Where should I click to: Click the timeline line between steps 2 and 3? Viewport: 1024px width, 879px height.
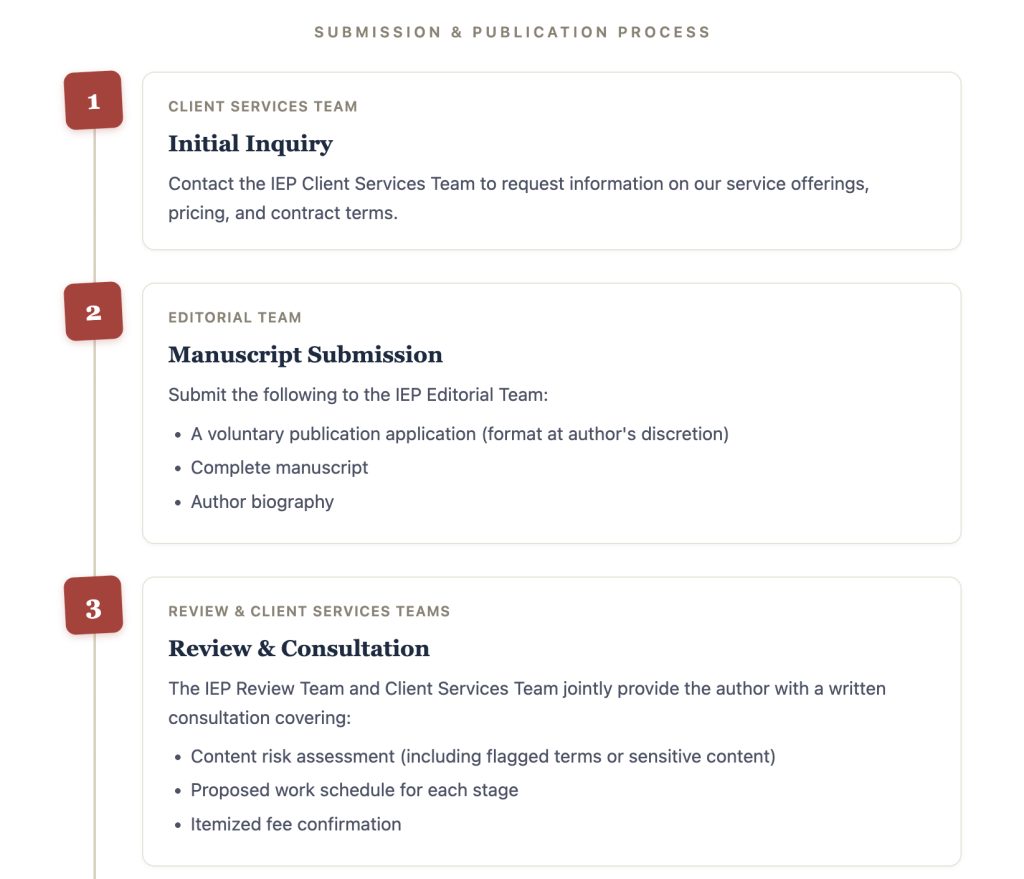(95, 458)
